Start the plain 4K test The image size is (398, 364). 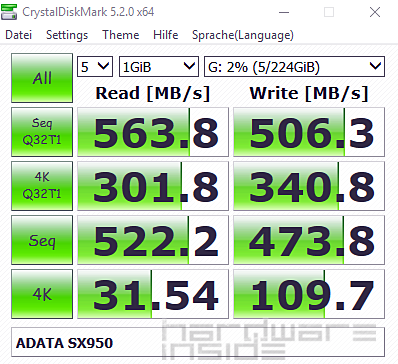[x=42, y=294]
